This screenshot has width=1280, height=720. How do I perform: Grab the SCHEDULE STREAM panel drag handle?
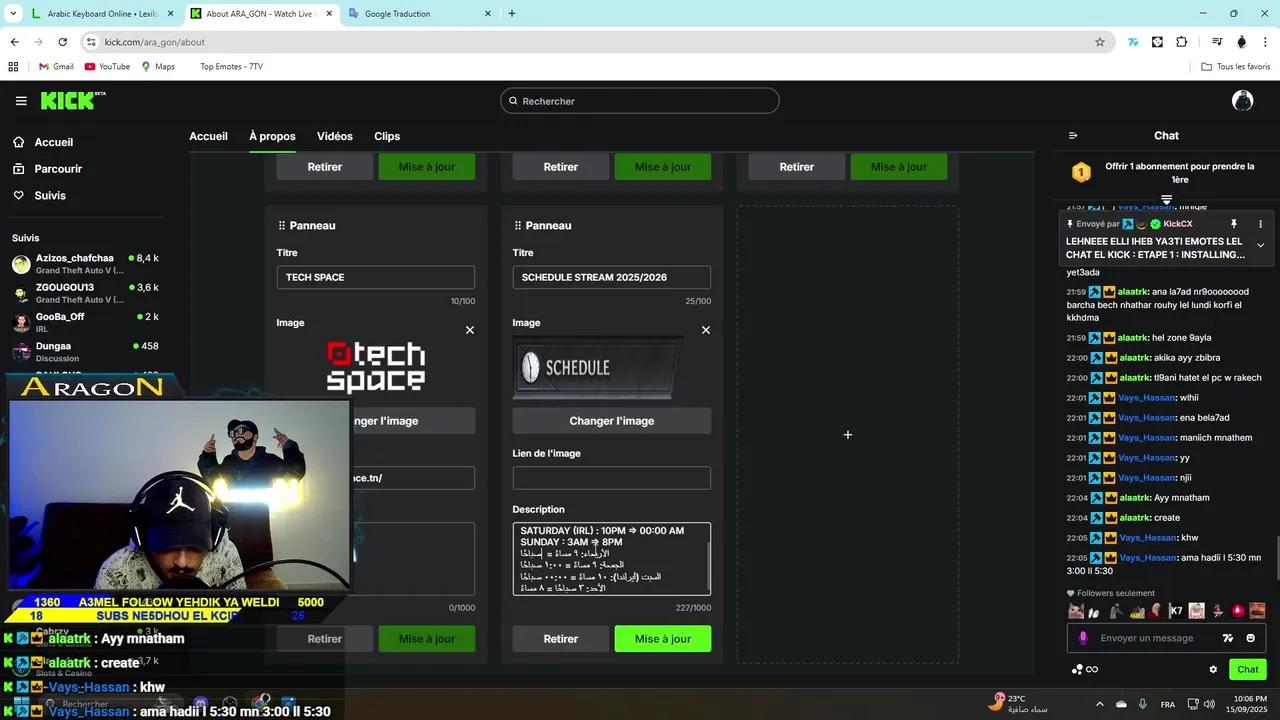(x=518, y=226)
